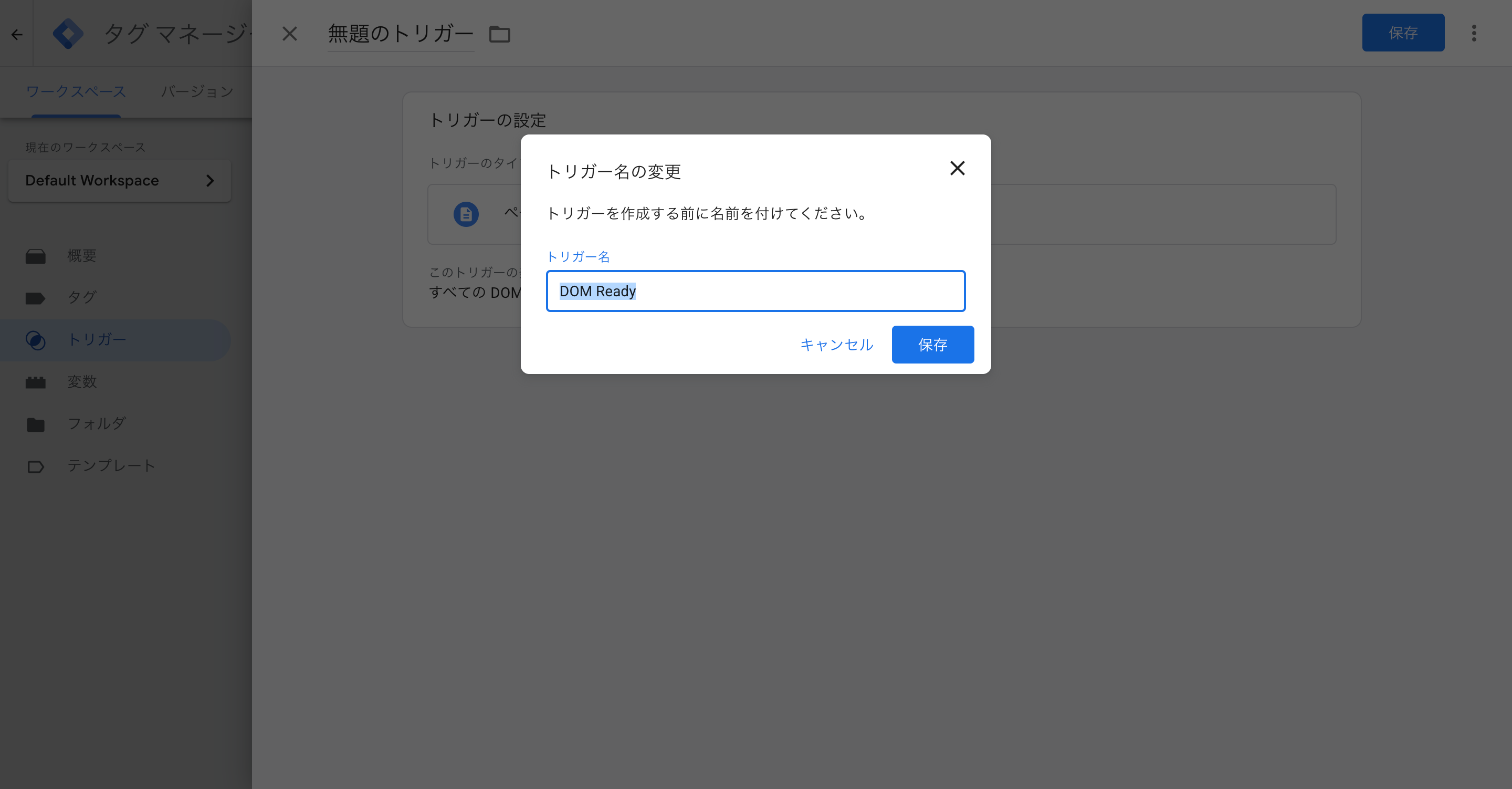Open the three-dot overflow menu
Image resolution: width=1512 pixels, height=789 pixels.
1475,34
